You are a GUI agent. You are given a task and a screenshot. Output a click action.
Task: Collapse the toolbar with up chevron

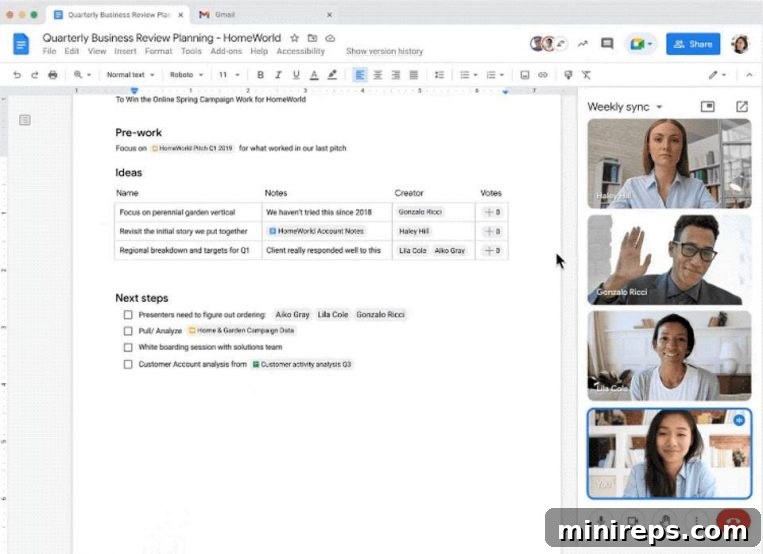click(749, 74)
